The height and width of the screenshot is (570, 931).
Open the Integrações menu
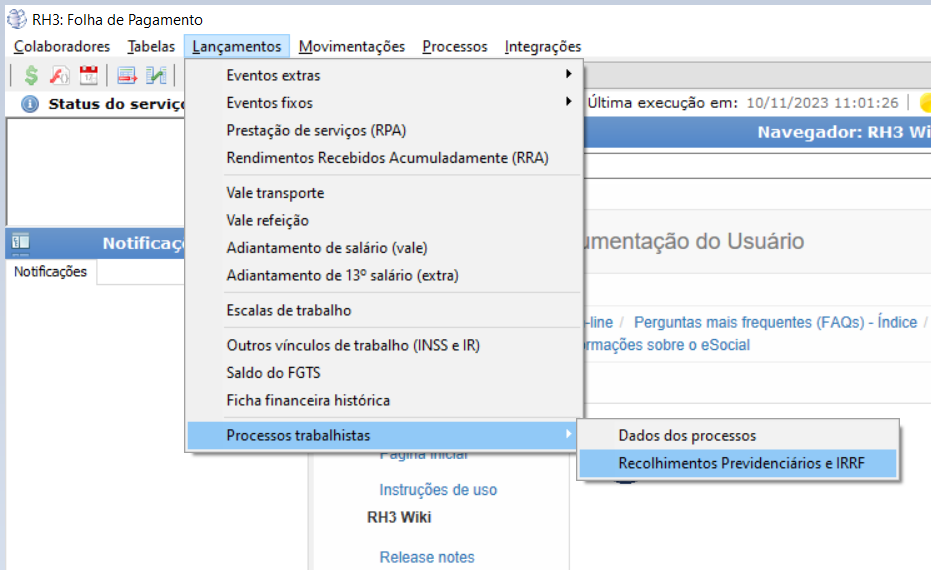(542, 46)
